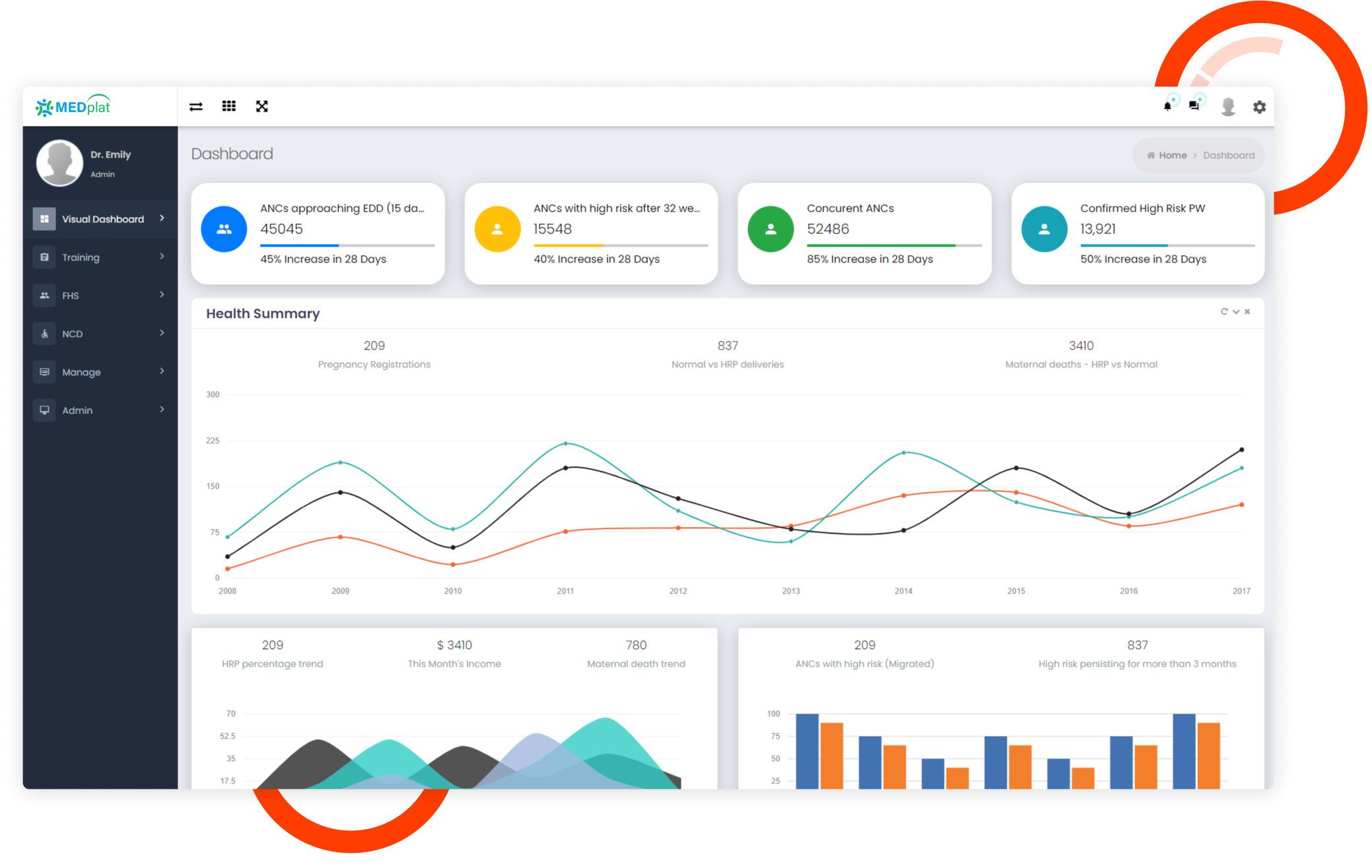Open the chat messages icon

1194,106
